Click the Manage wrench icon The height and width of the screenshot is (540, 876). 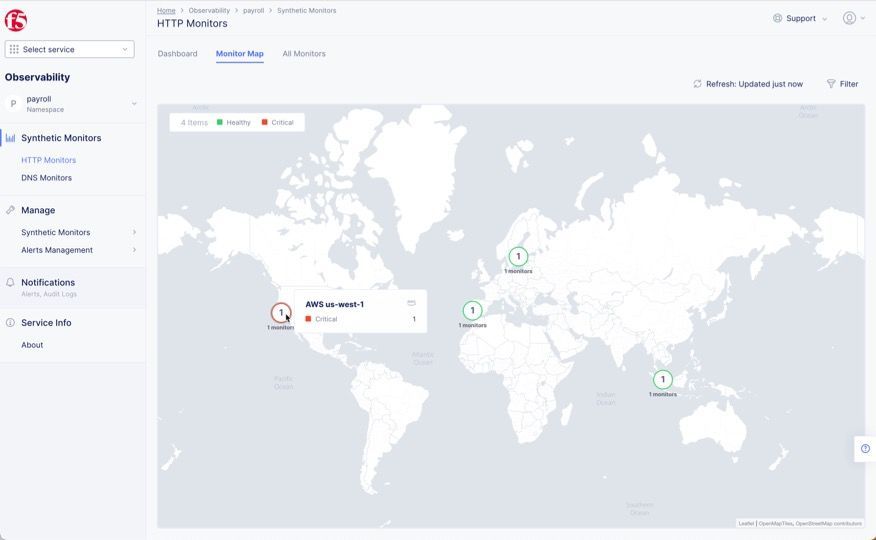[x=10, y=211]
